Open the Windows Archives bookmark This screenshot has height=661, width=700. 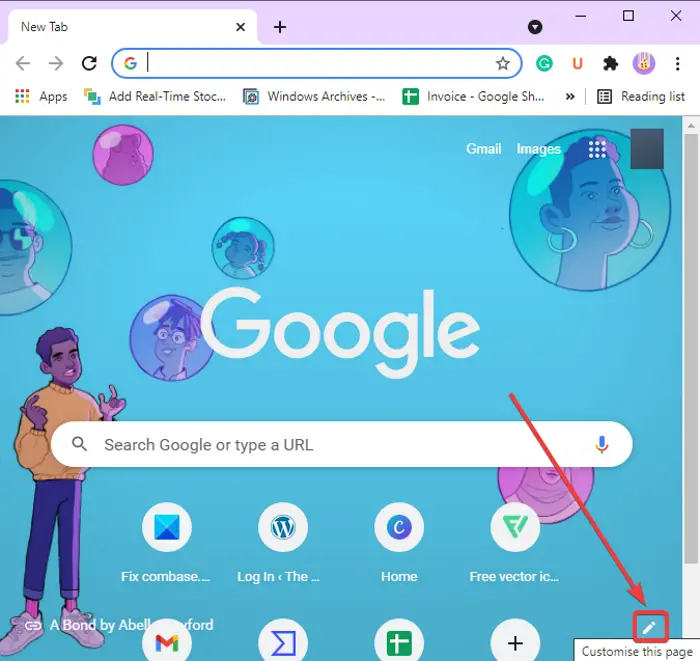point(313,96)
